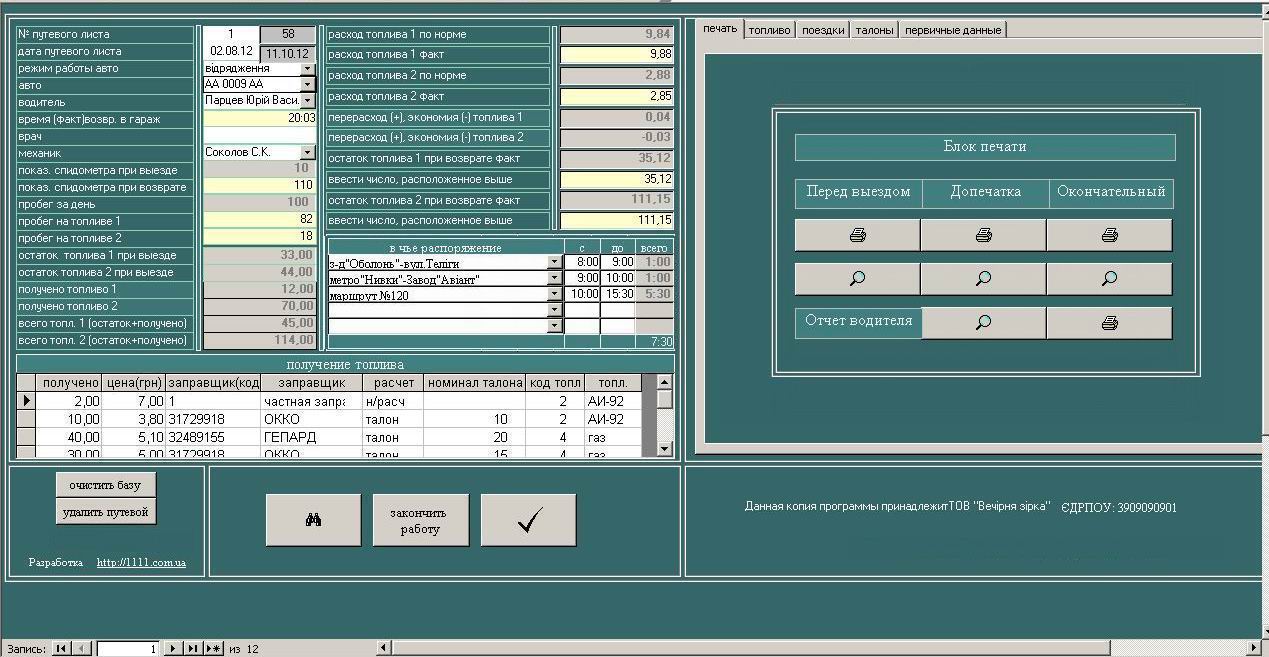The width and height of the screenshot is (1269, 657).
Task: Open the талоны tab
Action: tap(874, 30)
